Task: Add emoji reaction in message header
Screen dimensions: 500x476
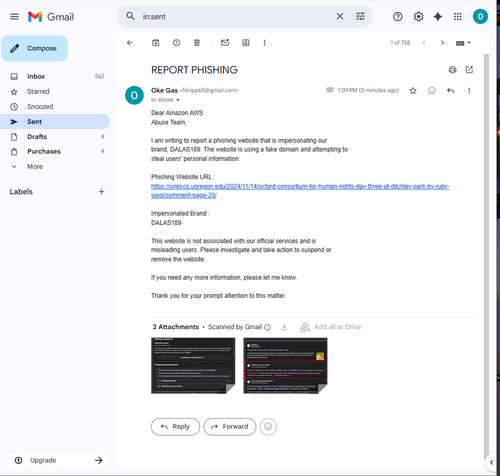Action: pyautogui.click(x=432, y=90)
